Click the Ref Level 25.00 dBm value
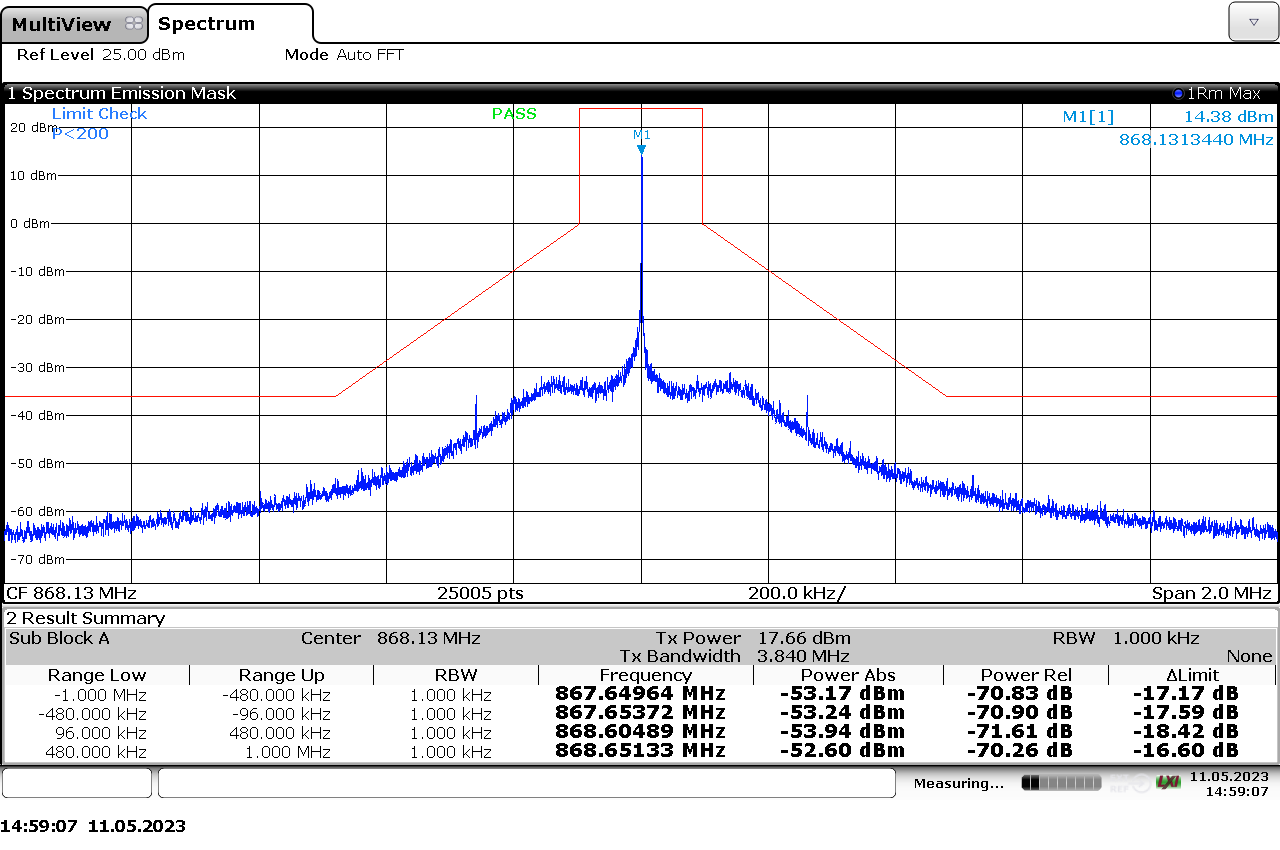 (x=143, y=55)
